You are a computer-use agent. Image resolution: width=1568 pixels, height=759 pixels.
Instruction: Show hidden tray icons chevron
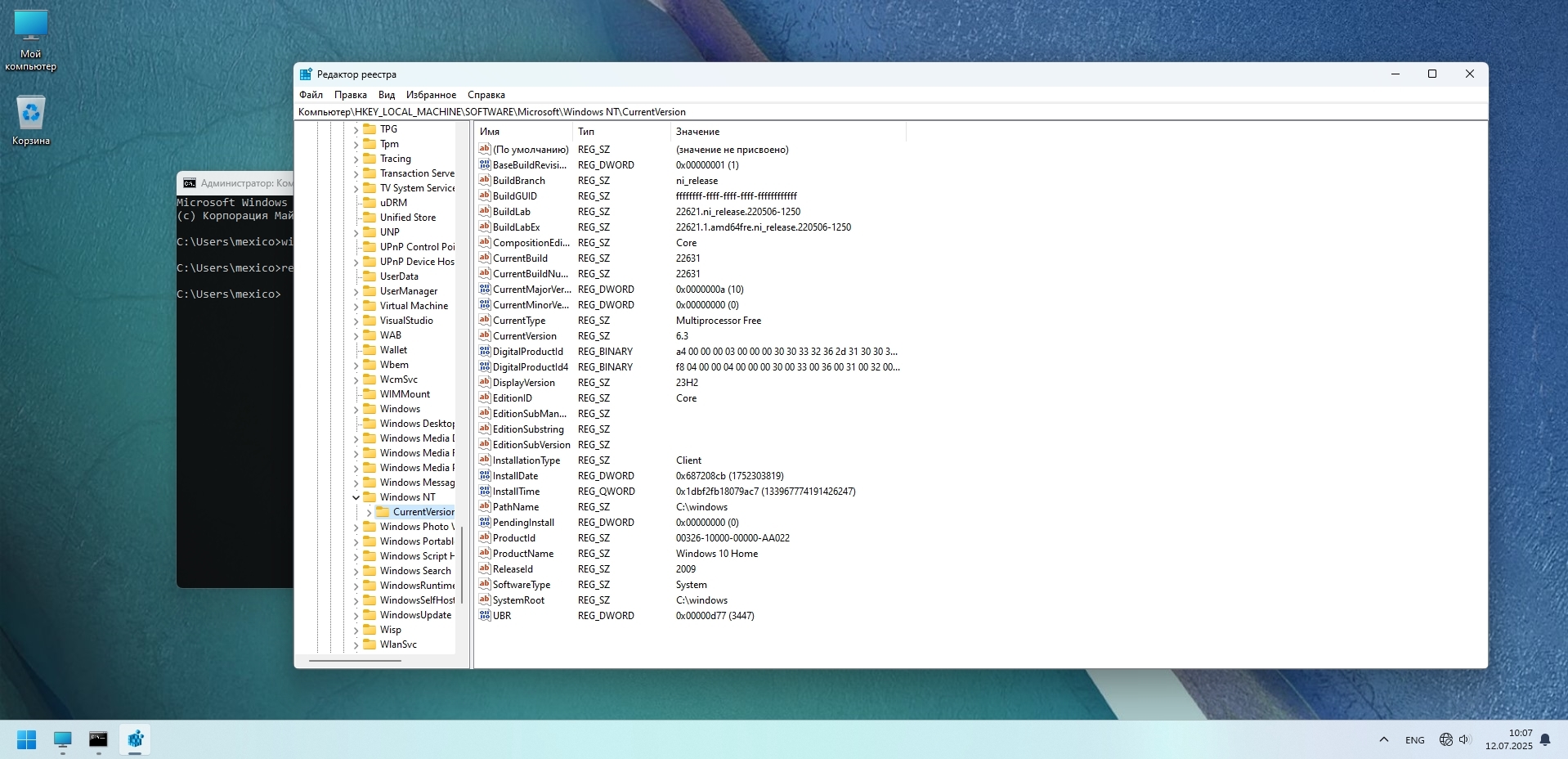[x=1384, y=739]
